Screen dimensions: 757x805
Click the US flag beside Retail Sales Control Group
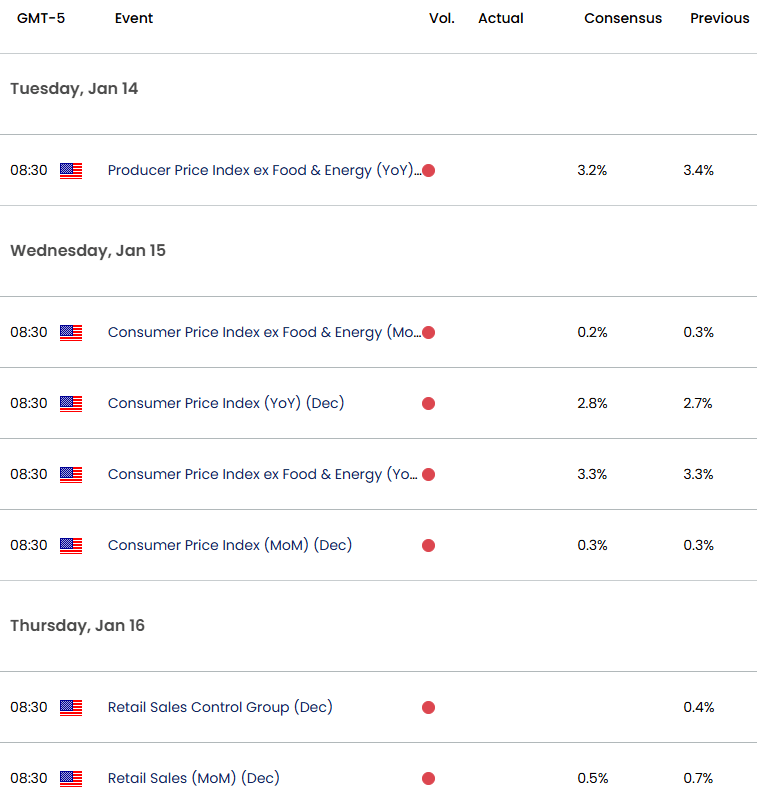point(70,707)
